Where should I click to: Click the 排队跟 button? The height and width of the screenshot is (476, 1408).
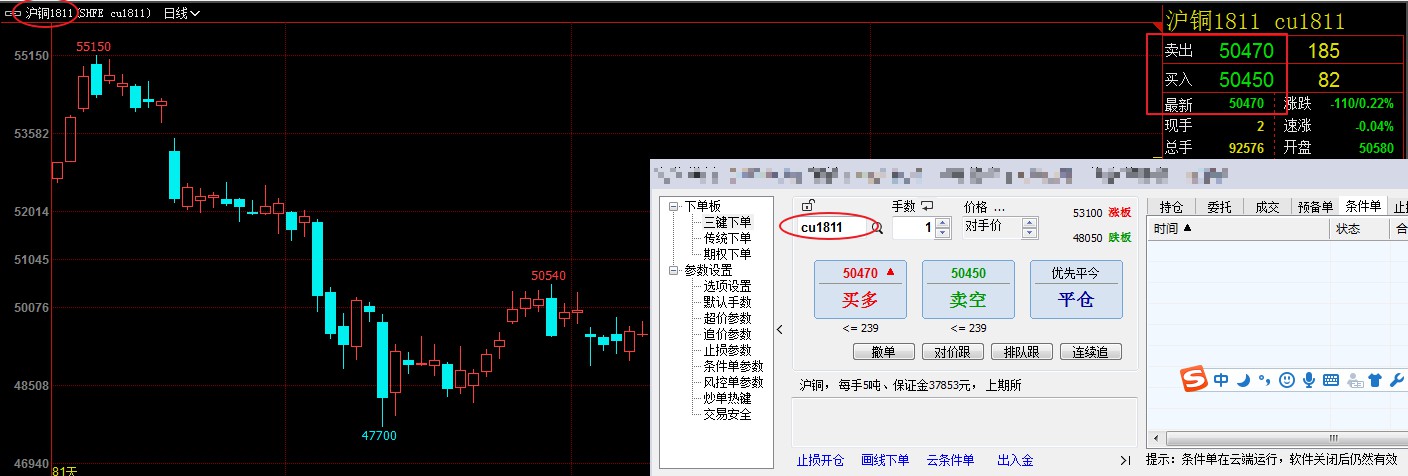[1021, 352]
